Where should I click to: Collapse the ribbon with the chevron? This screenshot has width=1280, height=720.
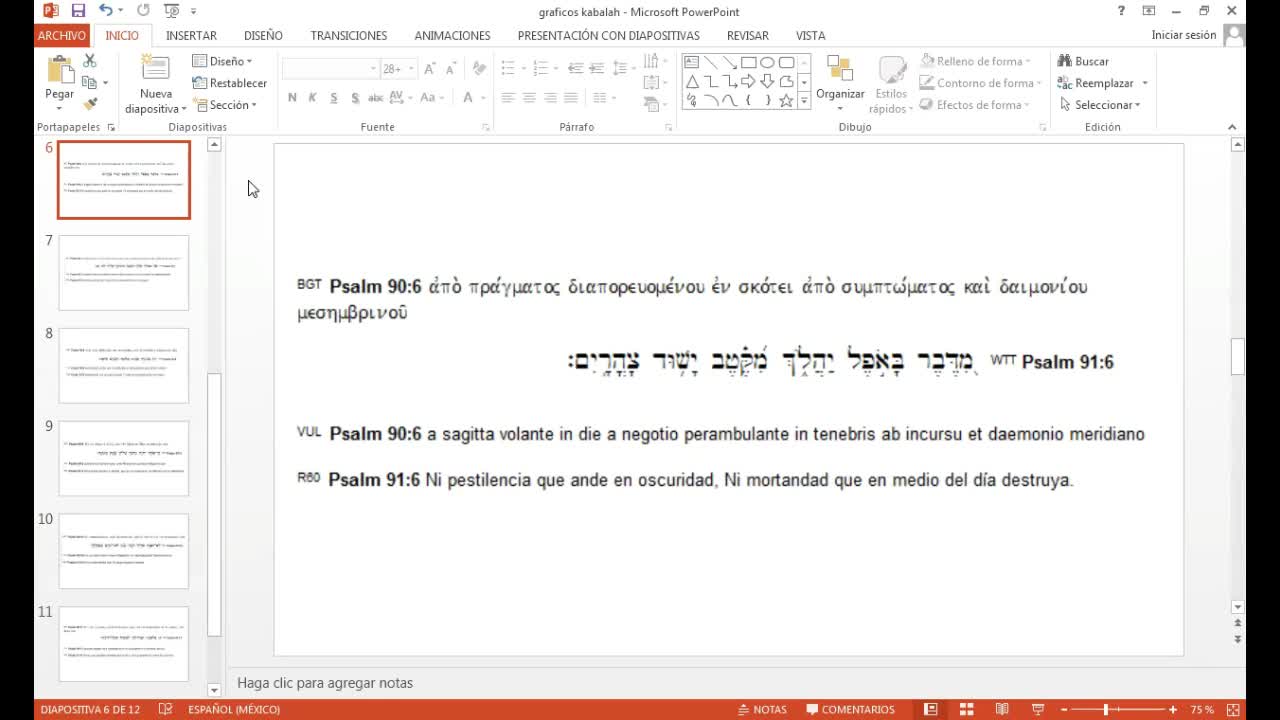coord(1232,127)
